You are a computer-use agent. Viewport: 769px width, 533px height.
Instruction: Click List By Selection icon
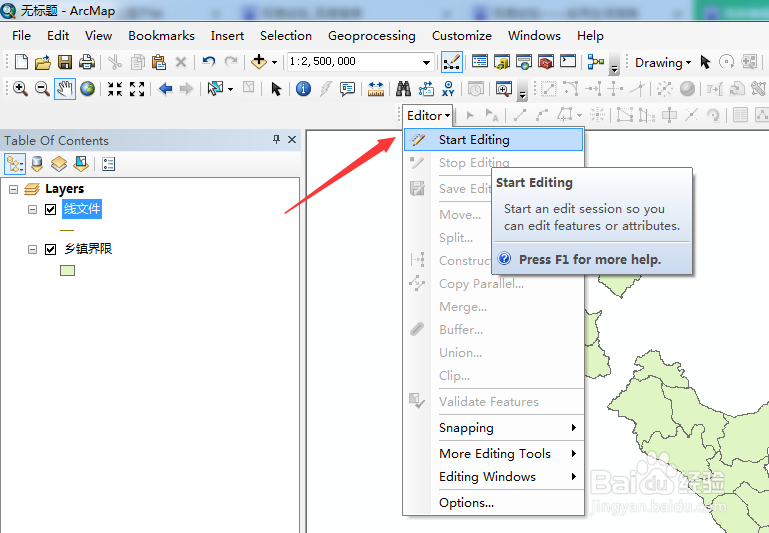[x=81, y=164]
